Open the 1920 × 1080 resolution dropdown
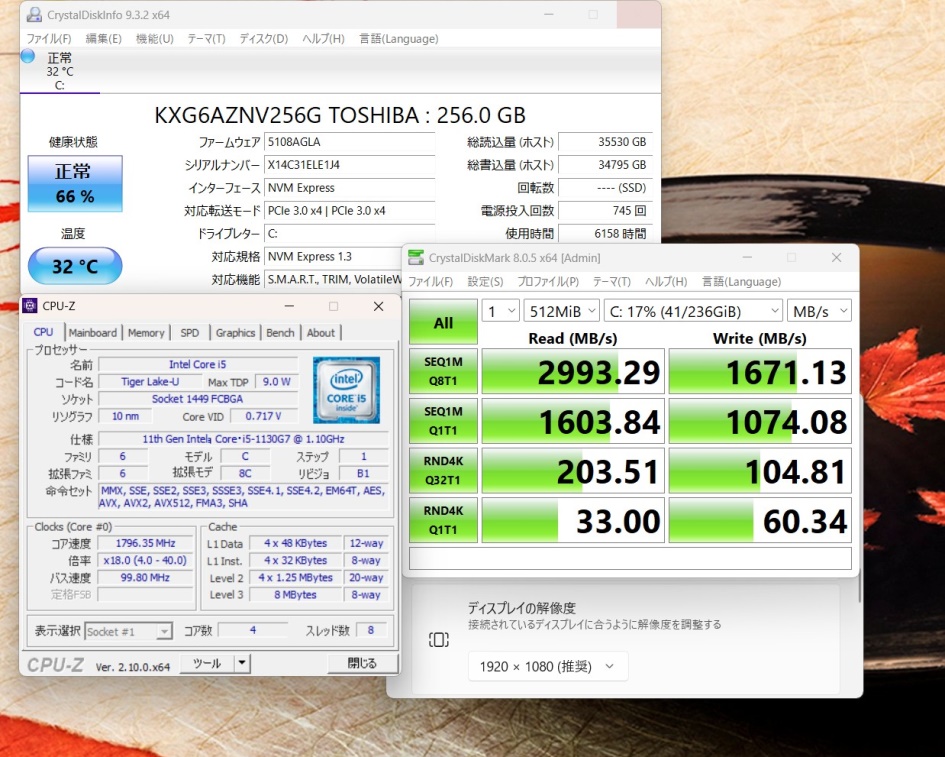 point(548,666)
